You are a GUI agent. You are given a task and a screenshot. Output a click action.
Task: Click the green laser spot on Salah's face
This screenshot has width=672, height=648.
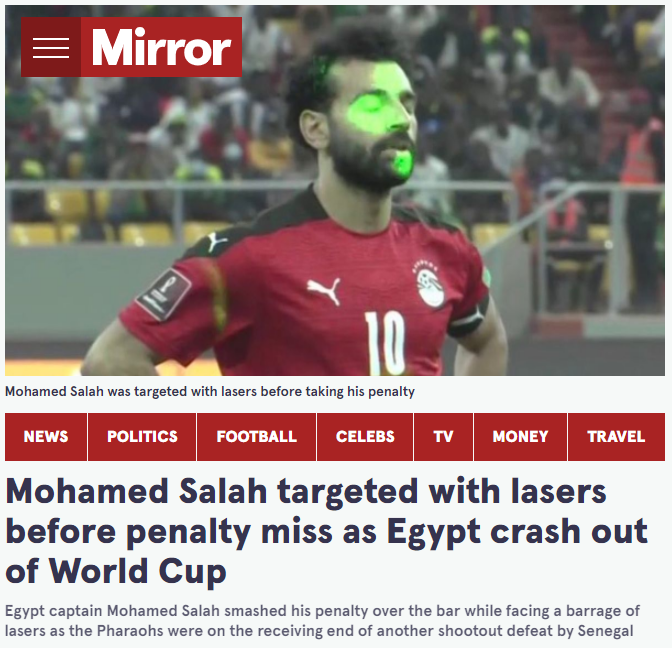click(377, 105)
